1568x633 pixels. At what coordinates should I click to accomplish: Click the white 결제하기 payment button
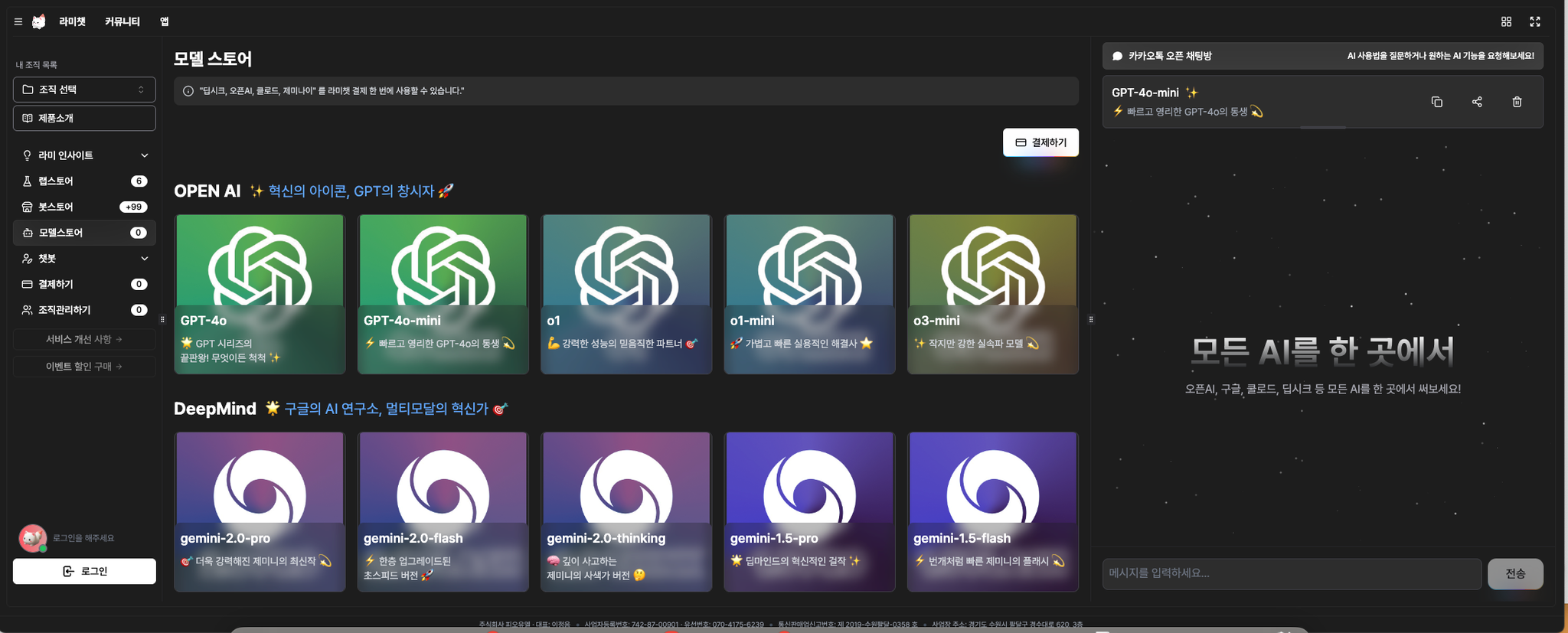(1040, 142)
